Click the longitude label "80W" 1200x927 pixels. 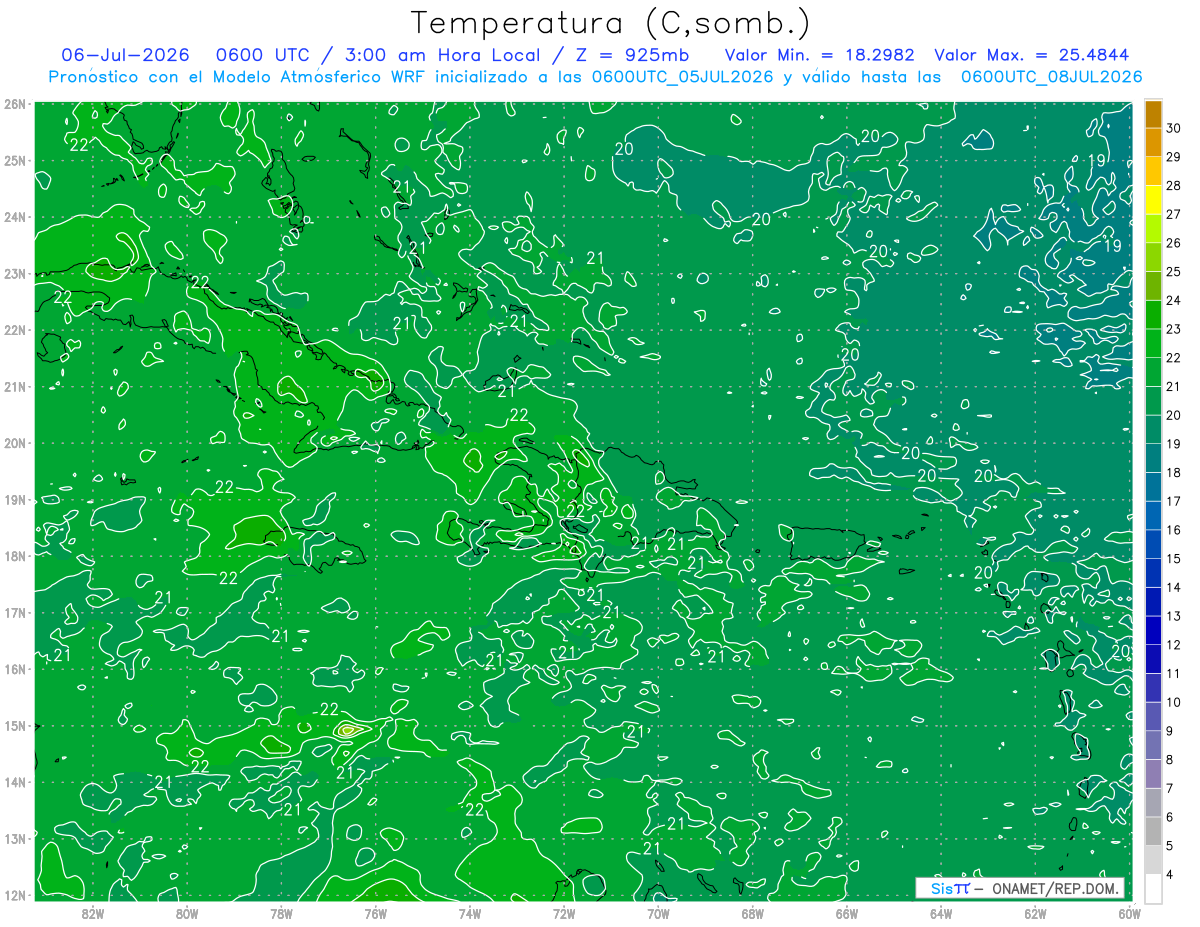[x=187, y=913]
